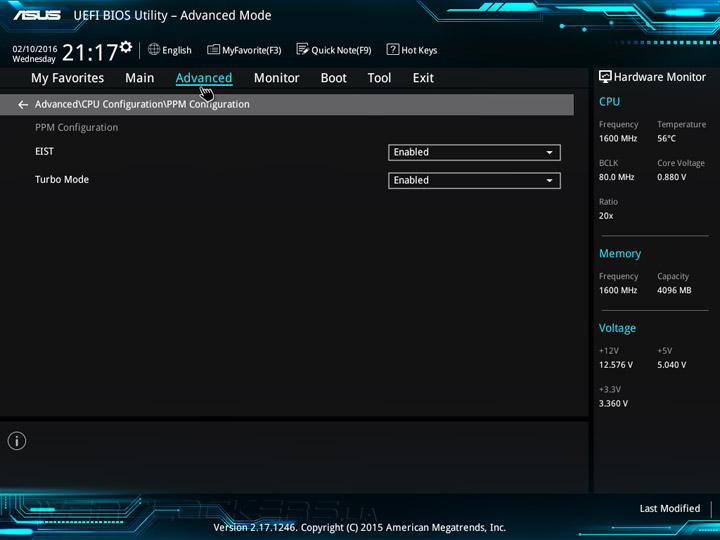Viewport: 720px width, 540px height.
Task: Click the Quick Note pencil icon
Action: tap(302, 49)
